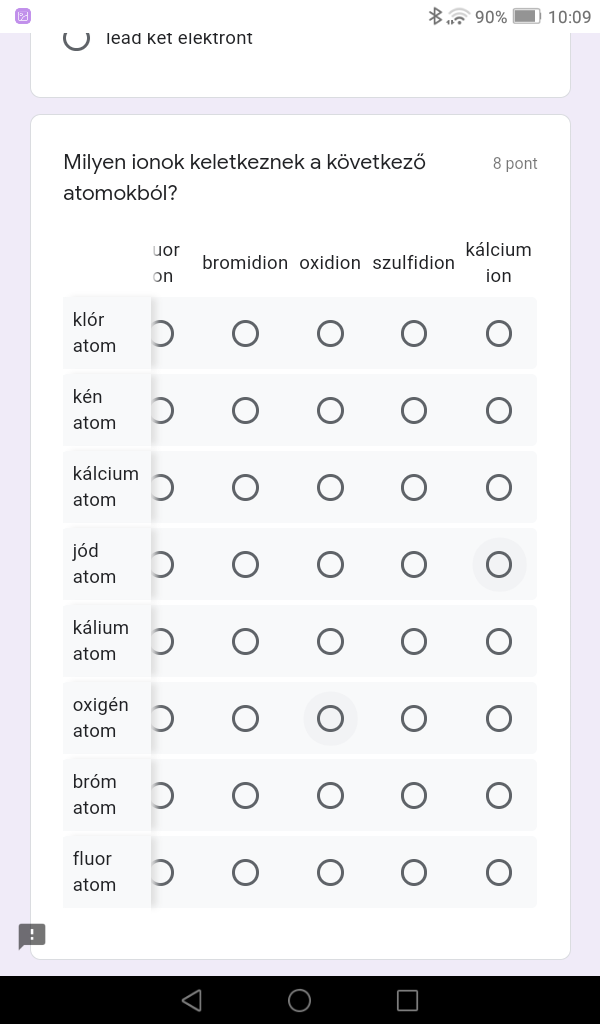The image size is (600, 1024).
Task: Open recent apps with square button
Action: pos(407,1000)
